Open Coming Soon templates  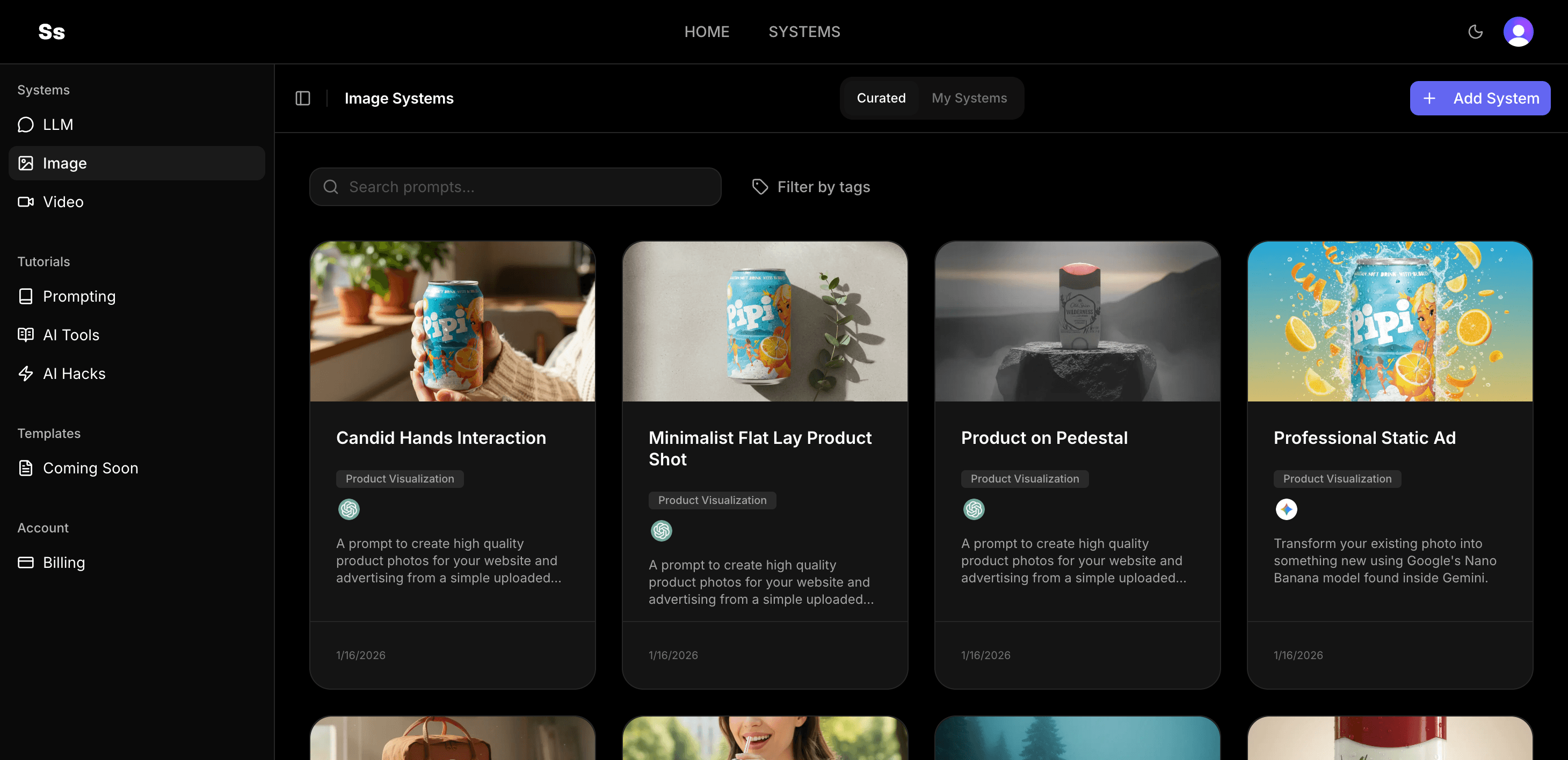click(x=90, y=468)
